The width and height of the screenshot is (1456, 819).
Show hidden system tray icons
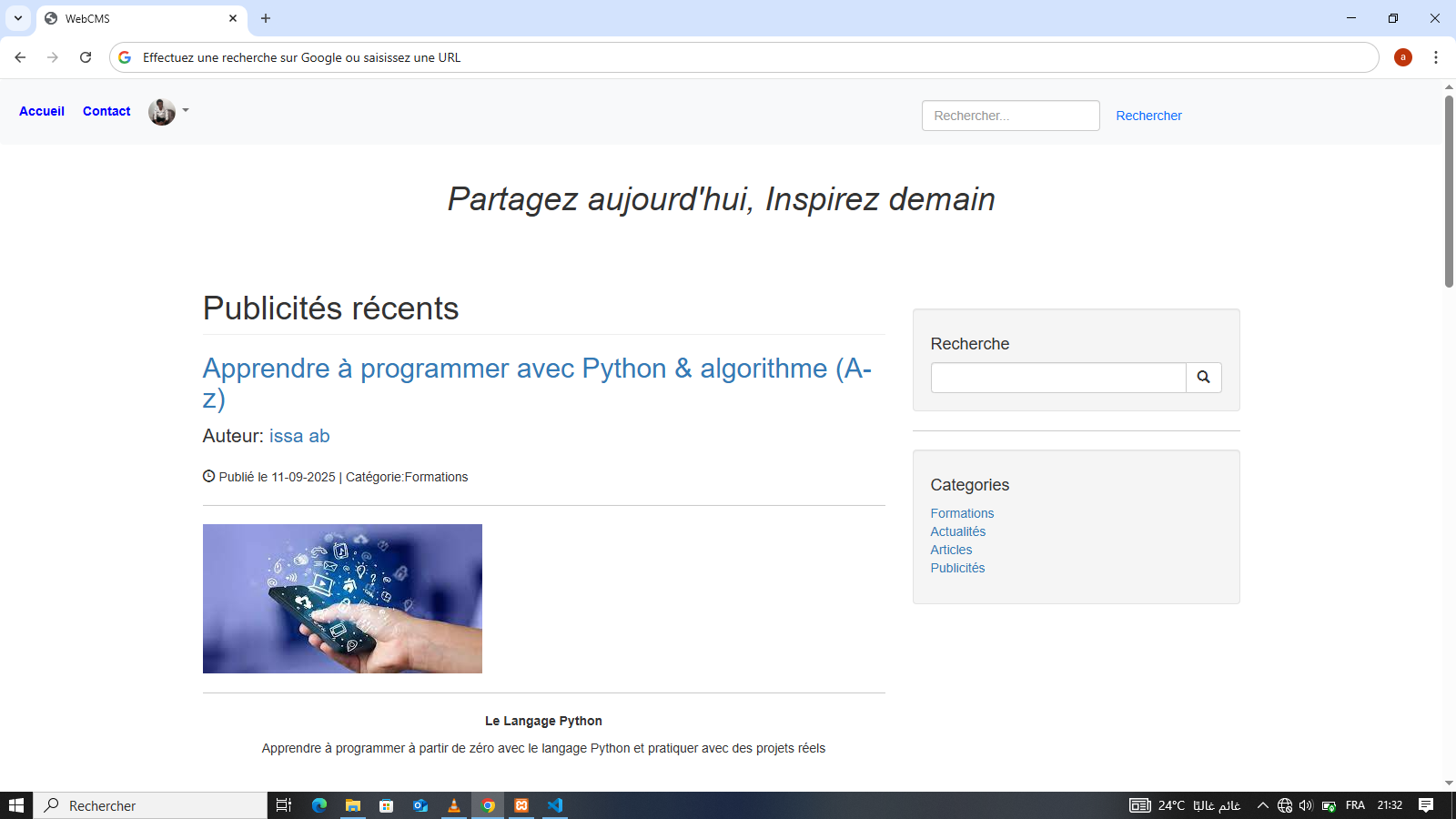click(1262, 805)
